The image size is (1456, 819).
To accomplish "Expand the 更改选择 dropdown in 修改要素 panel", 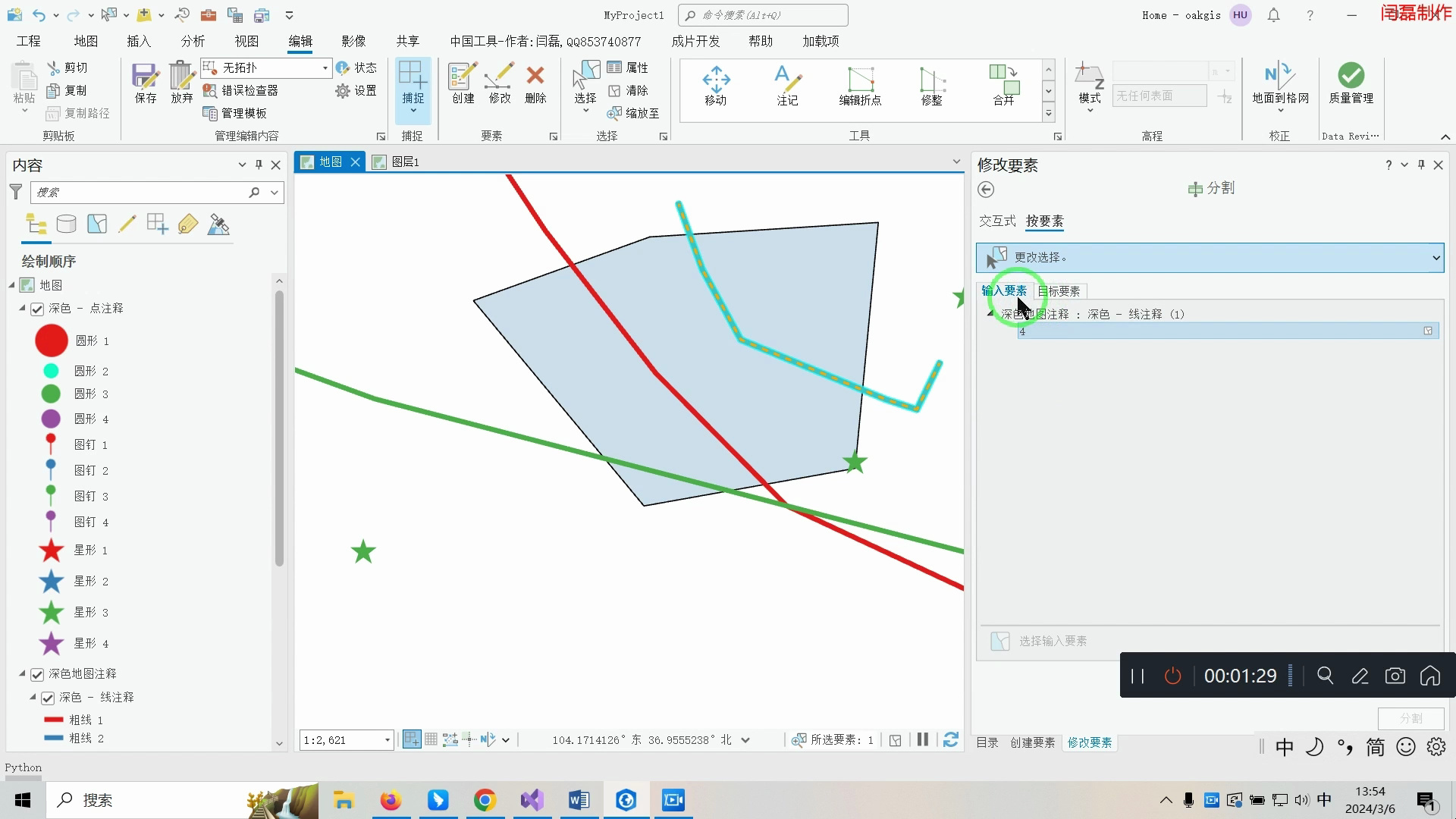I will 1436,257.
